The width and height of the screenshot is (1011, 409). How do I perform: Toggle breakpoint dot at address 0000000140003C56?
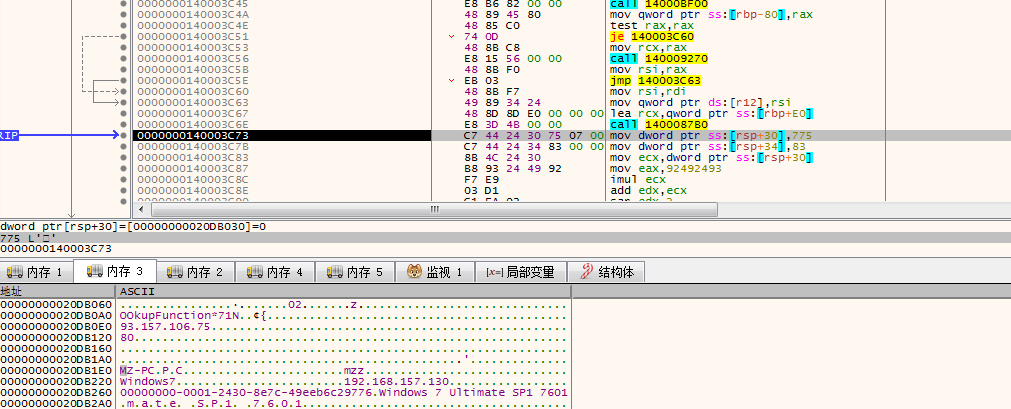click(x=123, y=58)
